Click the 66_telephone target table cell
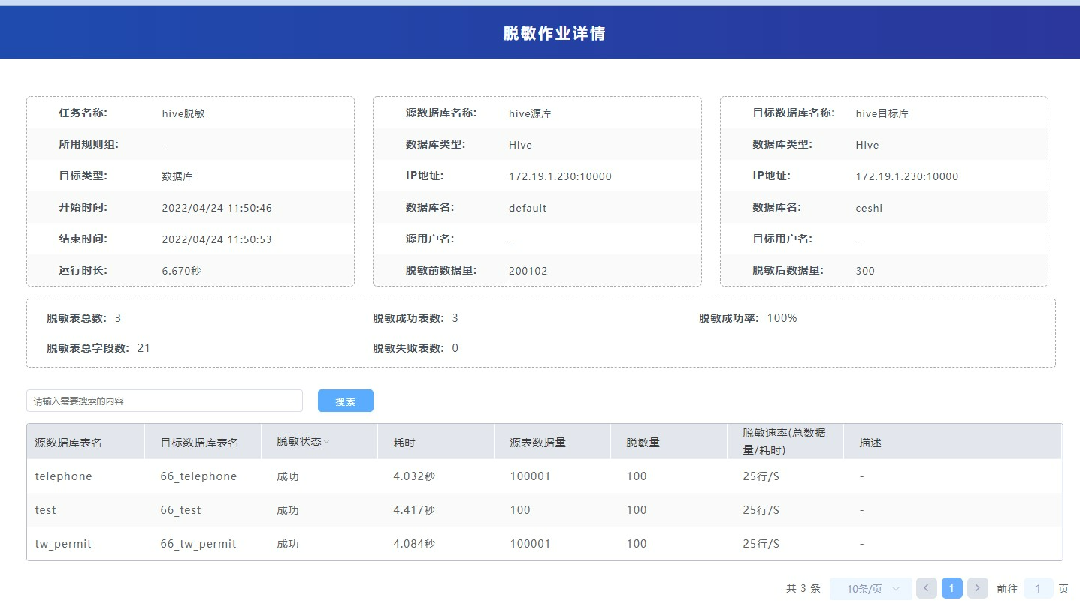The height and width of the screenshot is (607, 1080). pyautogui.click(x=198, y=476)
